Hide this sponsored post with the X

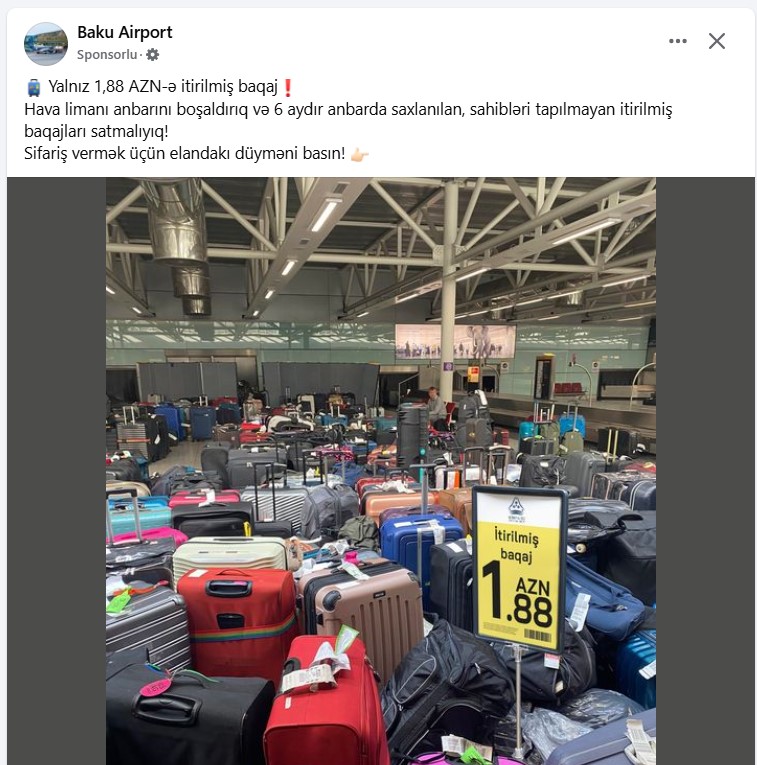pos(717,41)
